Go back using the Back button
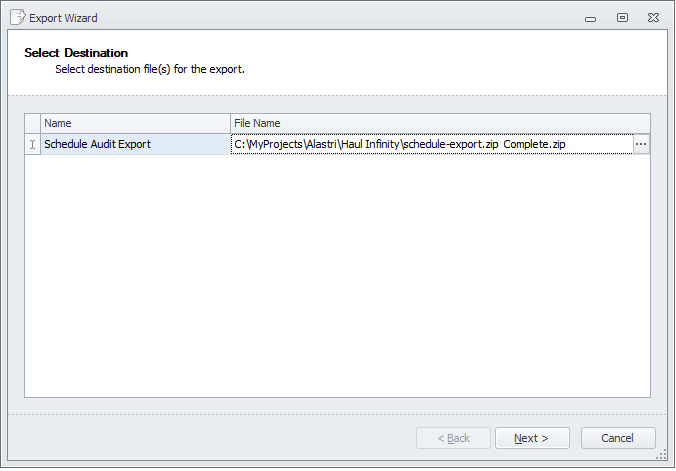 point(453,438)
